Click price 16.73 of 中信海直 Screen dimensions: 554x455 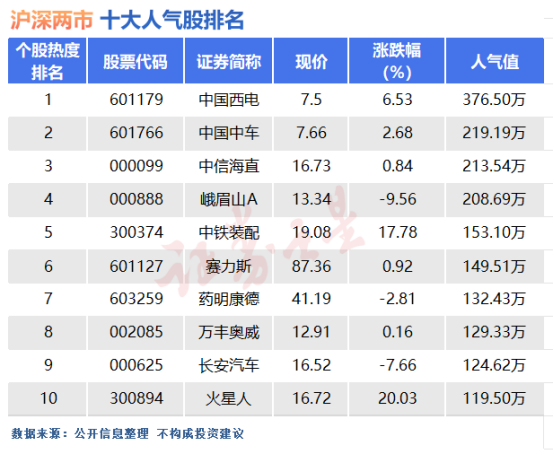[x=311, y=166]
